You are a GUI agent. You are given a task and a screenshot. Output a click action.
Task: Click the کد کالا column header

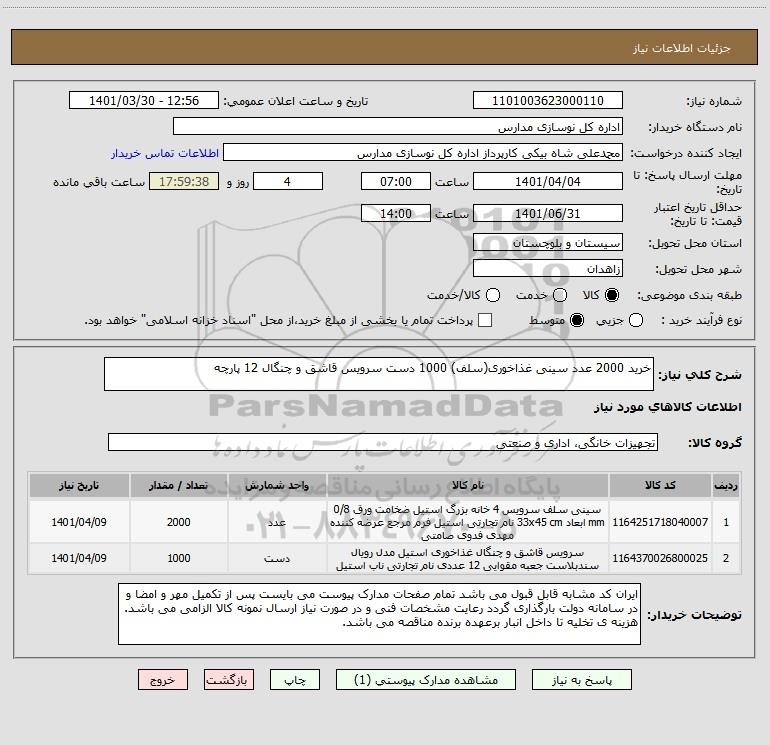(x=660, y=485)
